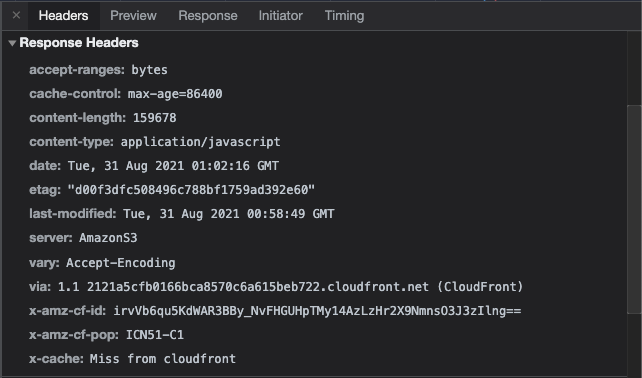Select the content-type header name

click(71, 142)
